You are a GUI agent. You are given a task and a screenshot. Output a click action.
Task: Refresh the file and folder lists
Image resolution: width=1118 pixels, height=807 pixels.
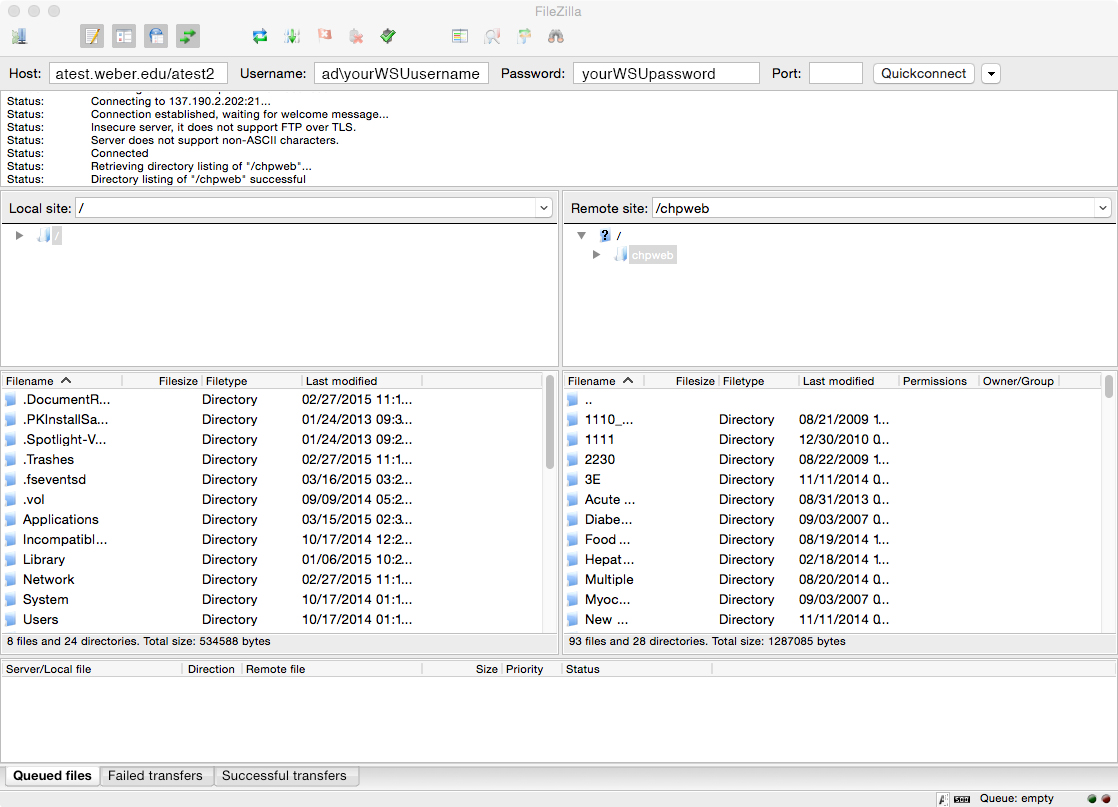(x=260, y=37)
